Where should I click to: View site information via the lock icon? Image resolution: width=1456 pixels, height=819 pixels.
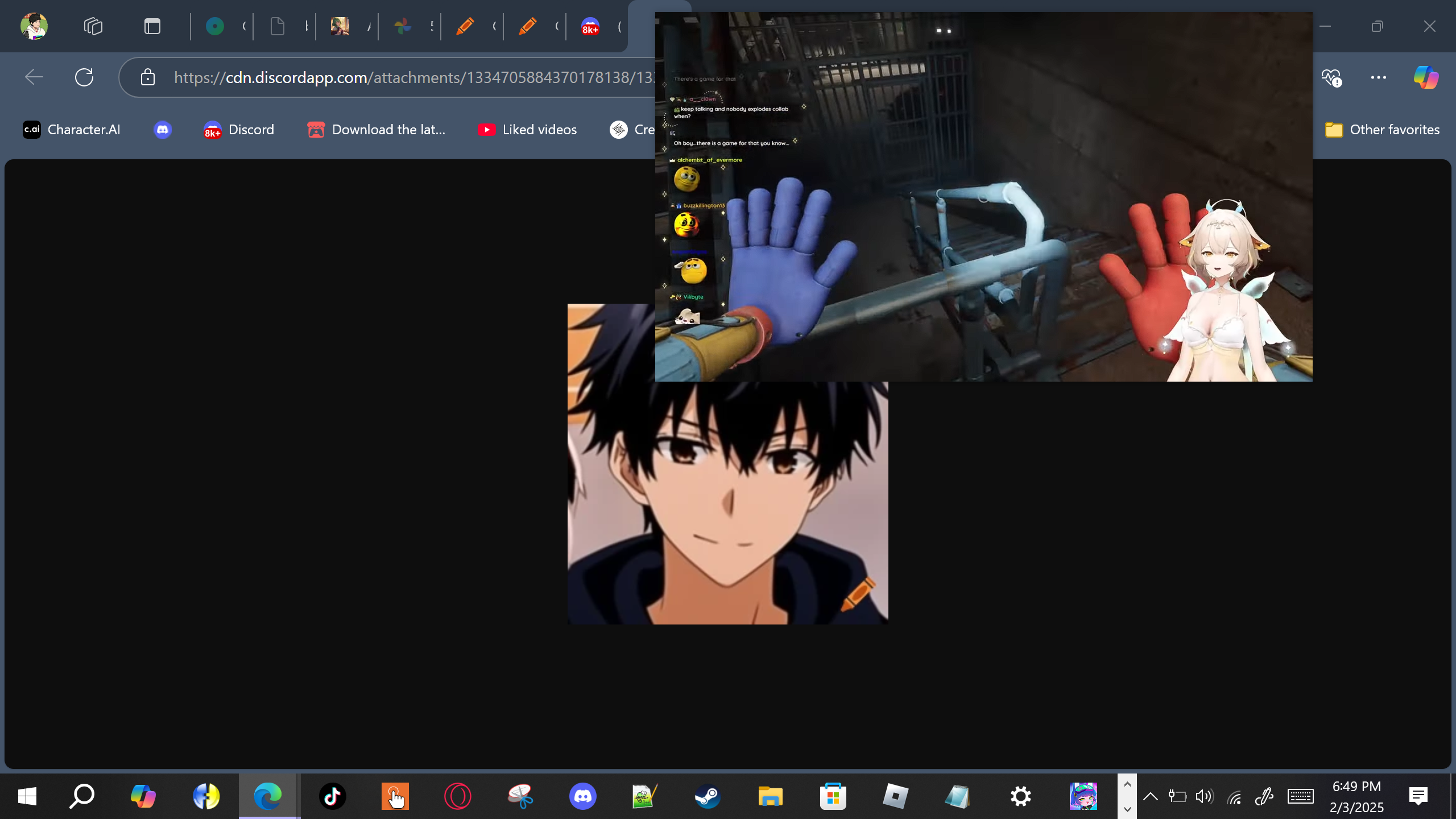[x=148, y=77]
